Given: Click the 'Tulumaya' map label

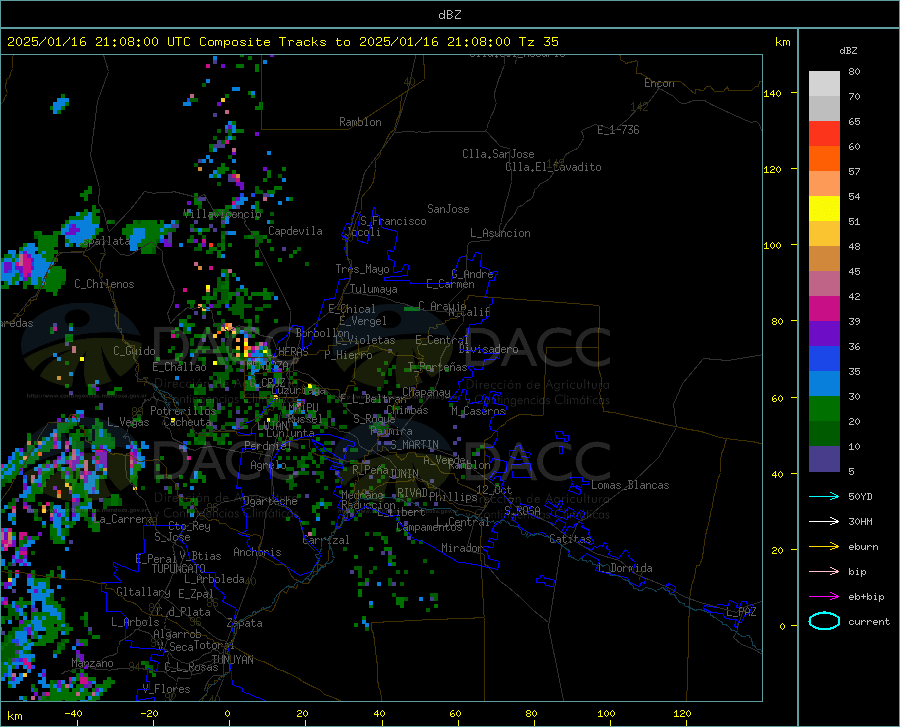Looking at the screenshot, I should 374,289.
